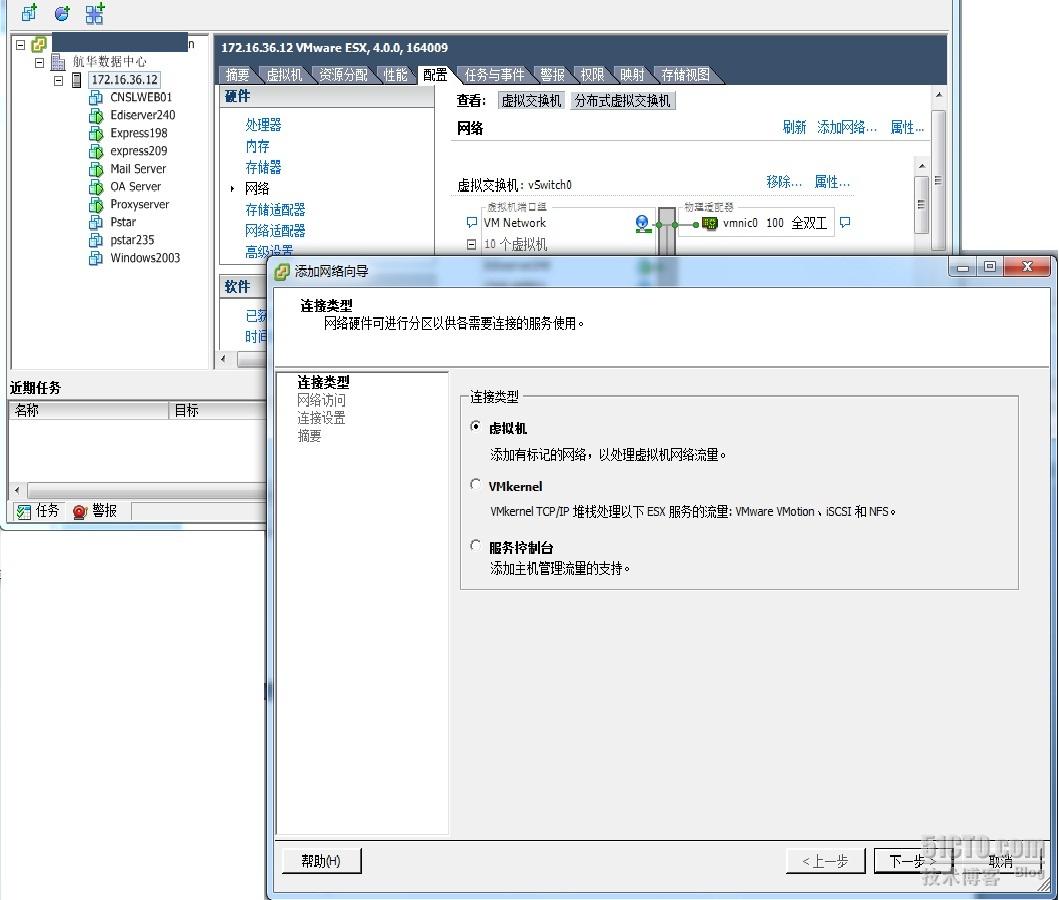
Task: Click the 添加网络向导 wizard title icon
Action: (282, 271)
